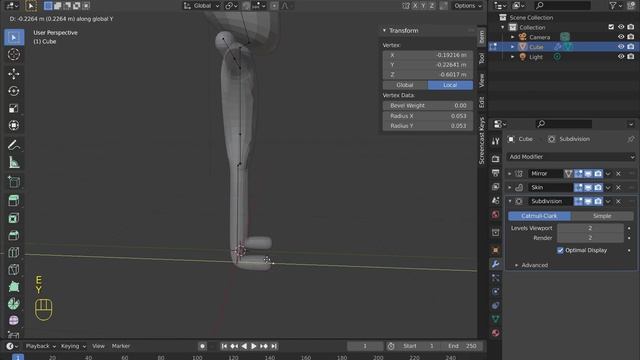Image resolution: width=640 pixels, height=360 pixels.
Task: Toggle Skin modifier viewport display
Action: pyautogui.click(x=588, y=187)
